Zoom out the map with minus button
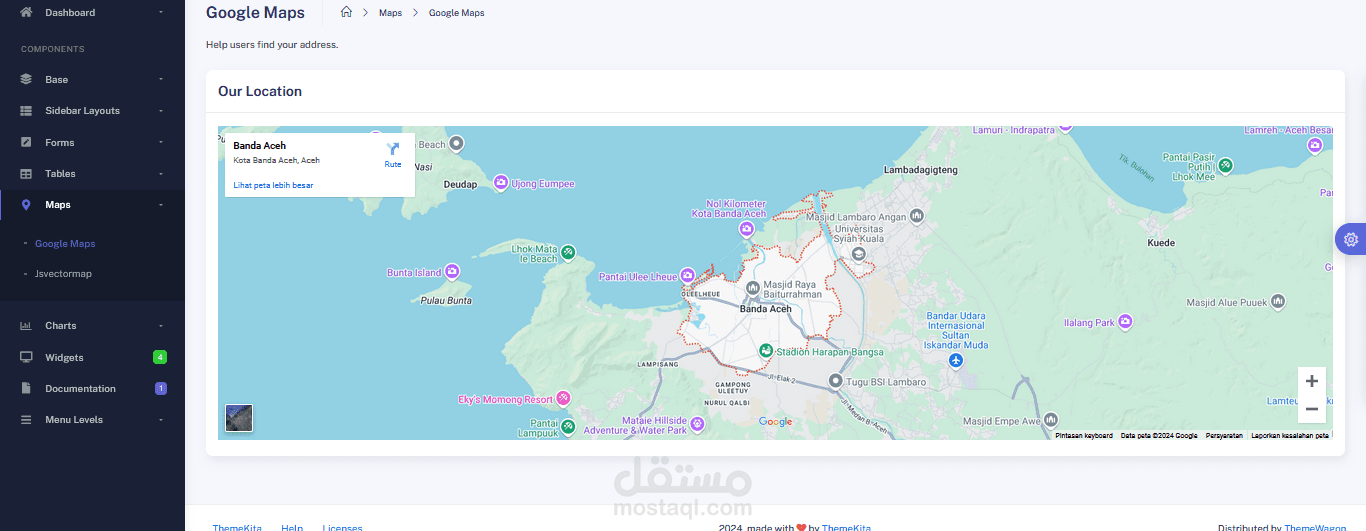 click(x=1312, y=409)
